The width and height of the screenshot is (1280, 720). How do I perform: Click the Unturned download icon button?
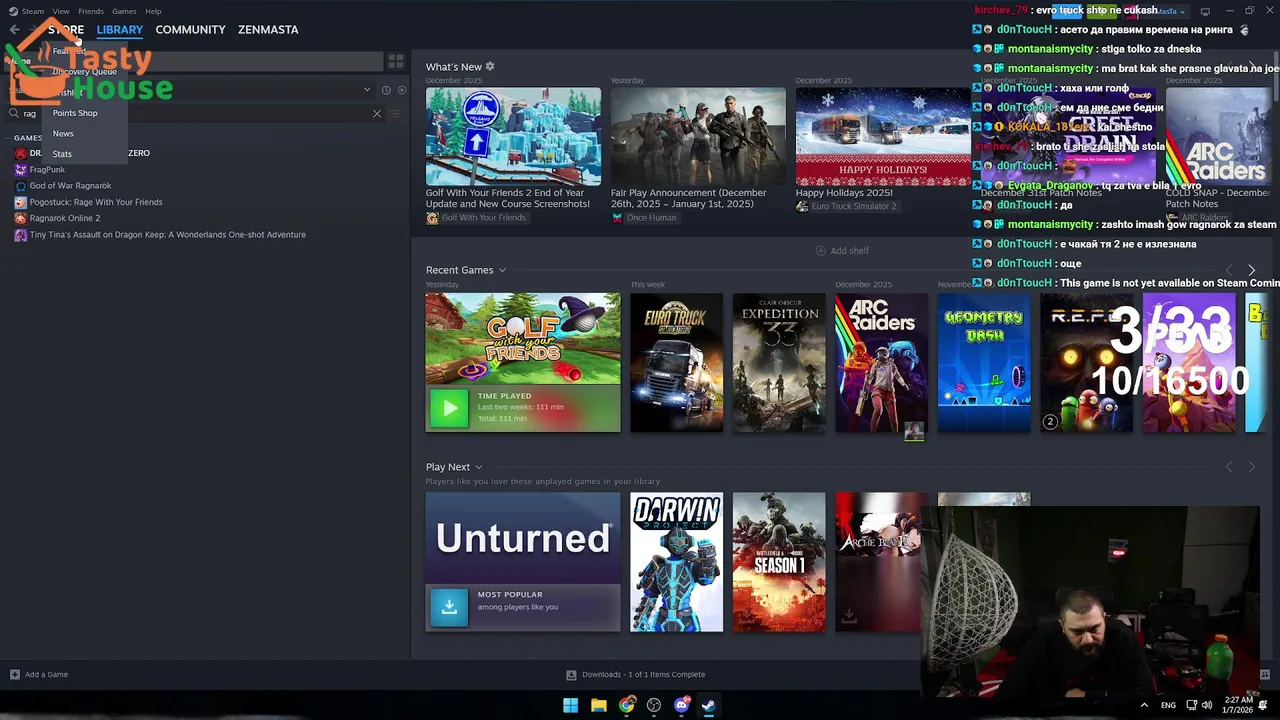449,607
